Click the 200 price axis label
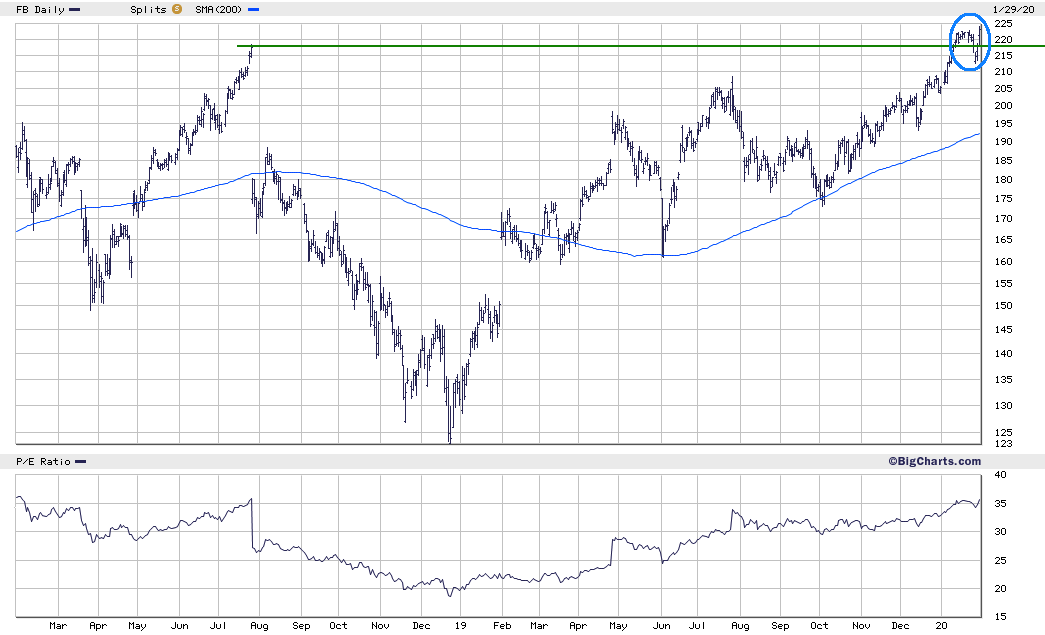This screenshot has width=1045, height=635. coord(1003,105)
